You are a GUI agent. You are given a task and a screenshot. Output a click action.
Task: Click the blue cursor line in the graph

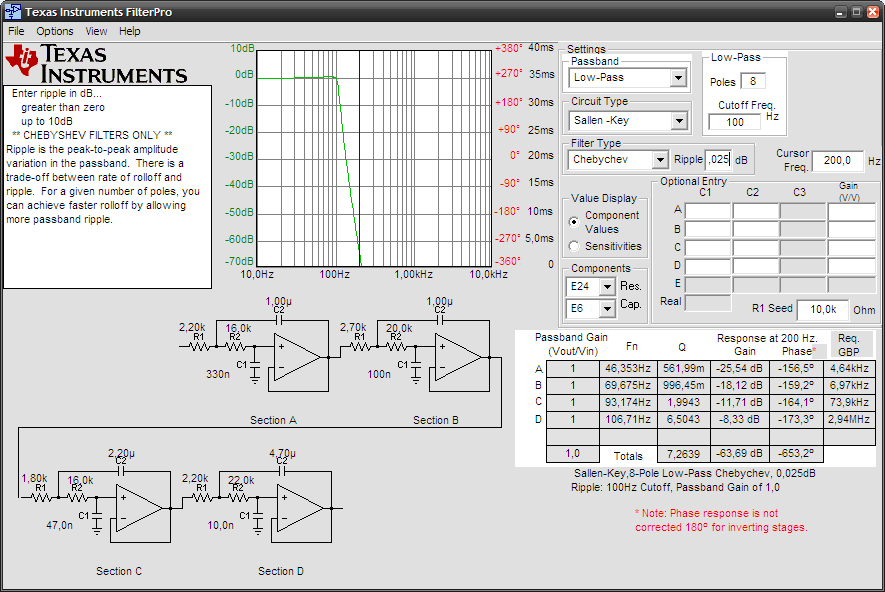coord(360,158)
